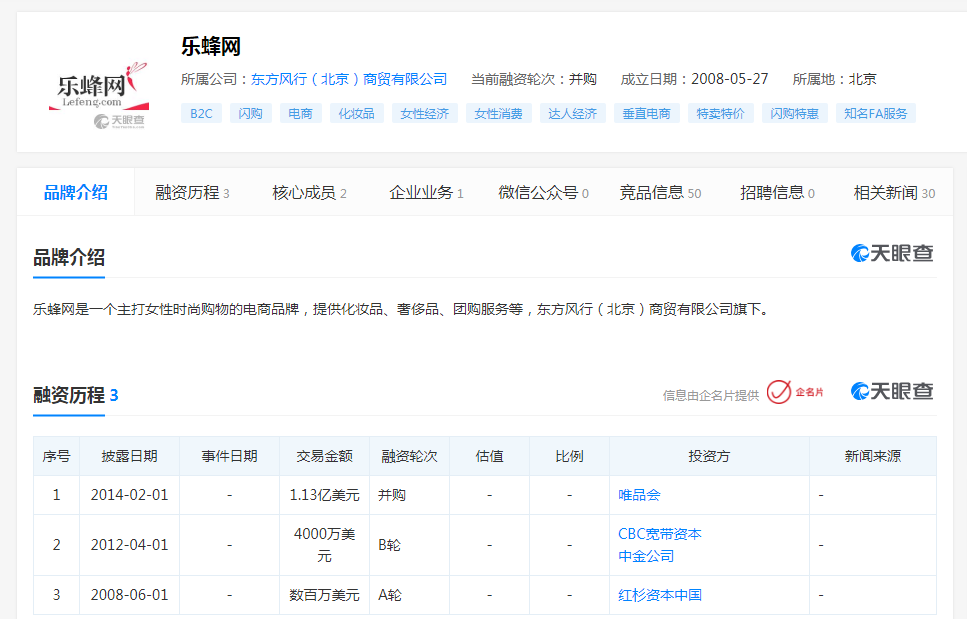Select the 企业业务 tab
The width and height of the screenshot is (967, 619).
pos(425,193)
